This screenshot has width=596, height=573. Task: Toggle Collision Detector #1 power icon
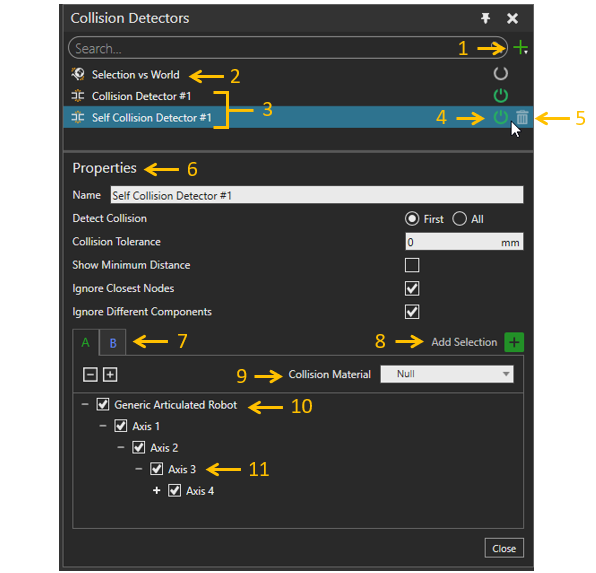click(x=501, y=95)
